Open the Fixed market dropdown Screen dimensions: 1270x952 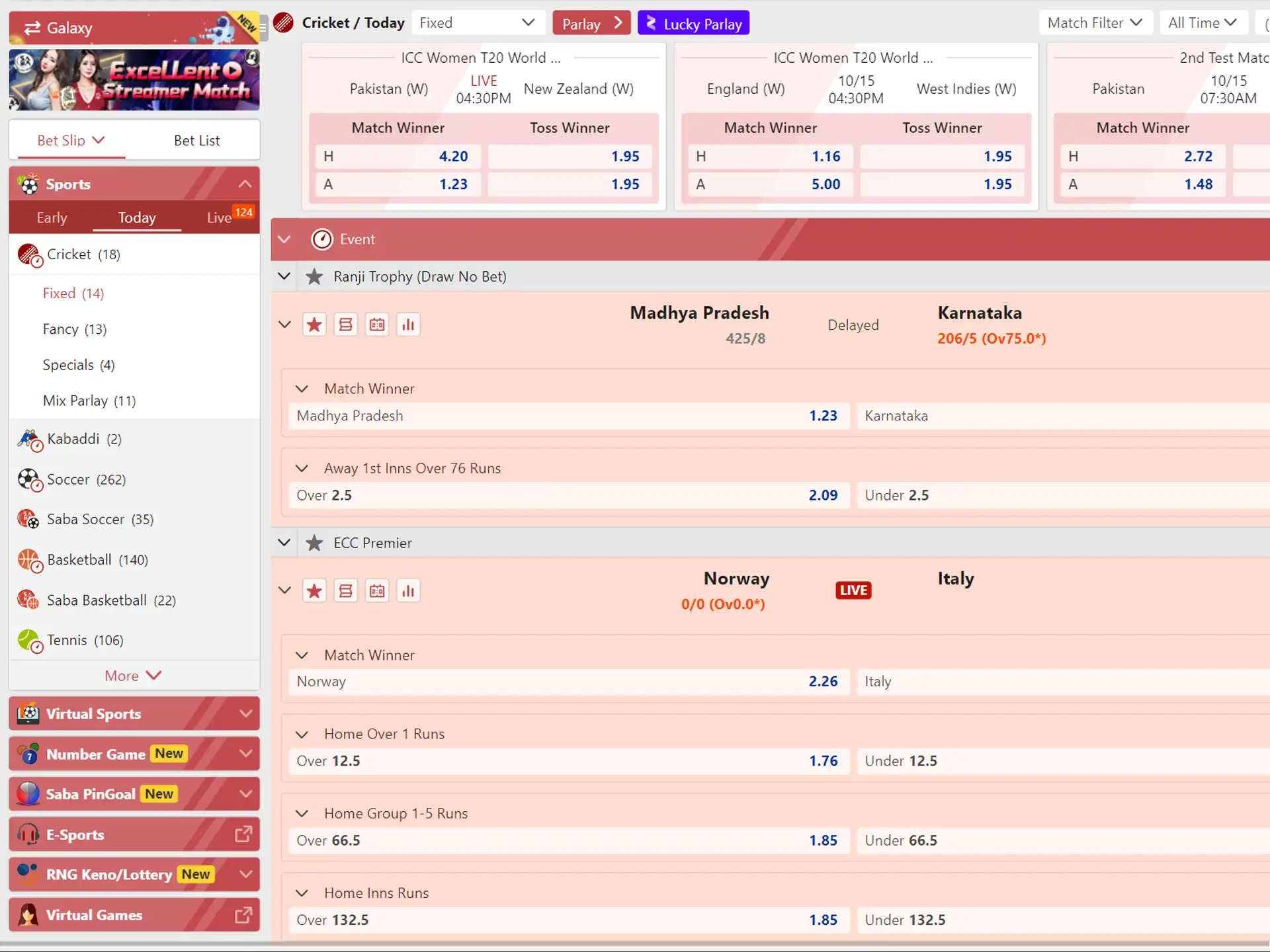click(x=478, y=23)
